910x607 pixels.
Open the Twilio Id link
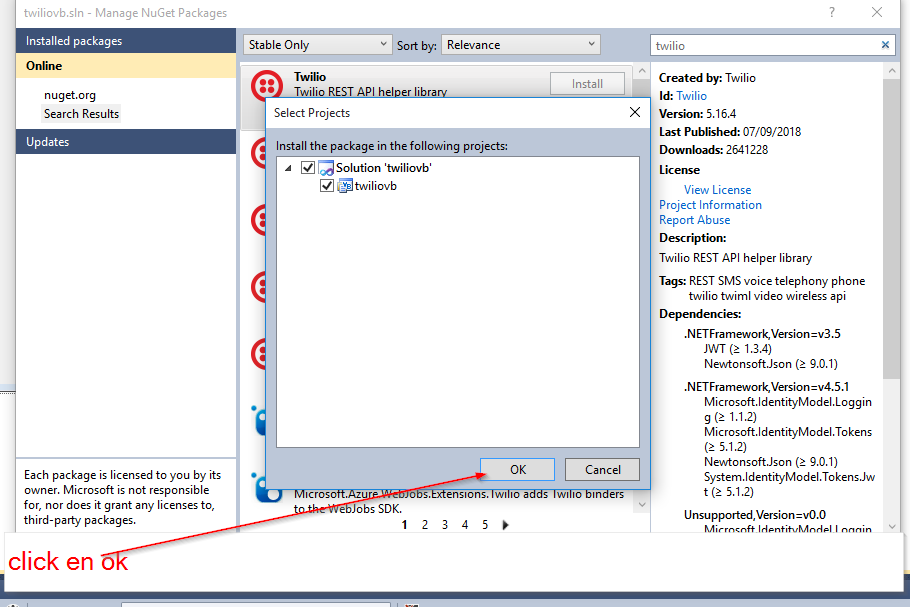(x=691, y=96)
